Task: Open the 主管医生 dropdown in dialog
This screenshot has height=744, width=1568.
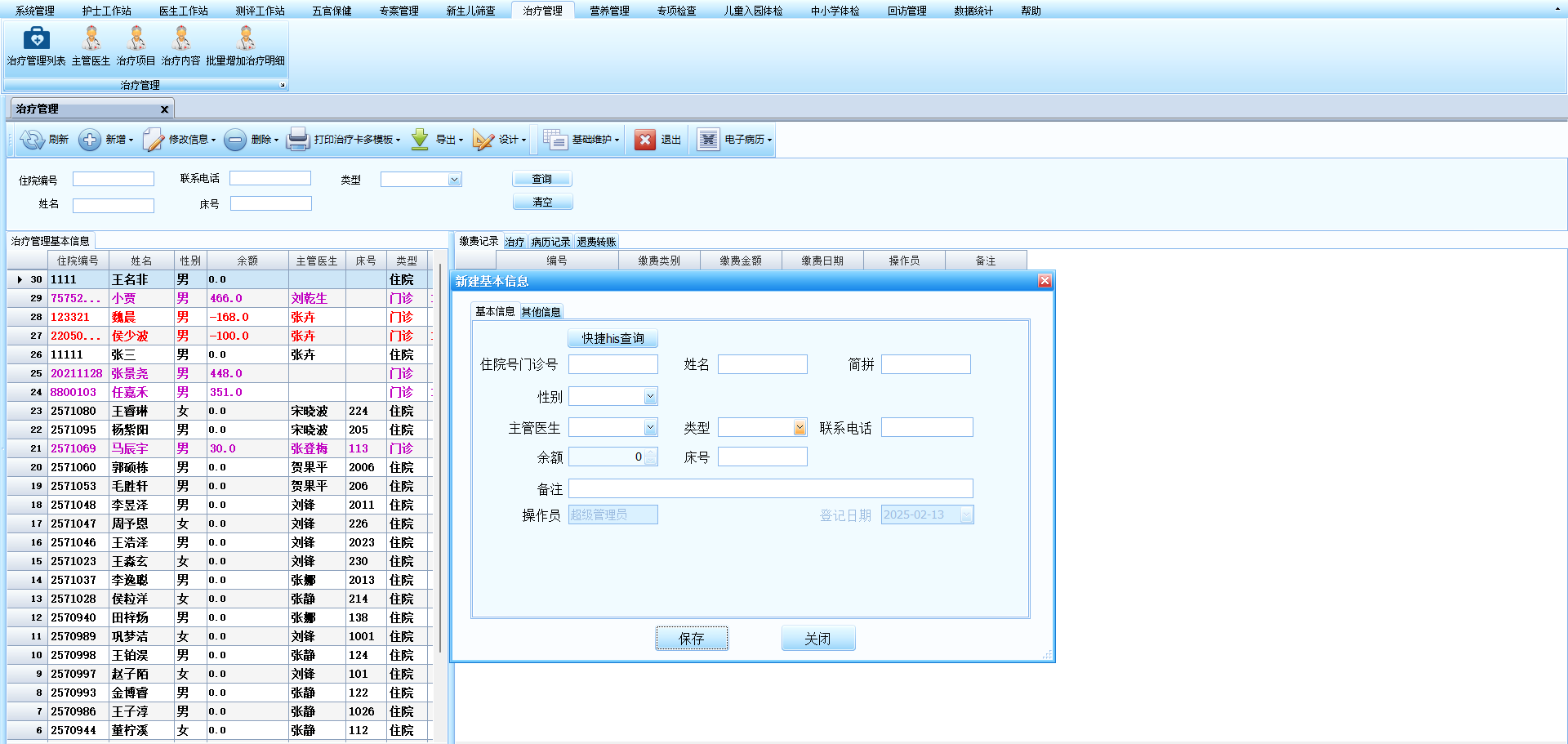Action: pos(650,428)
